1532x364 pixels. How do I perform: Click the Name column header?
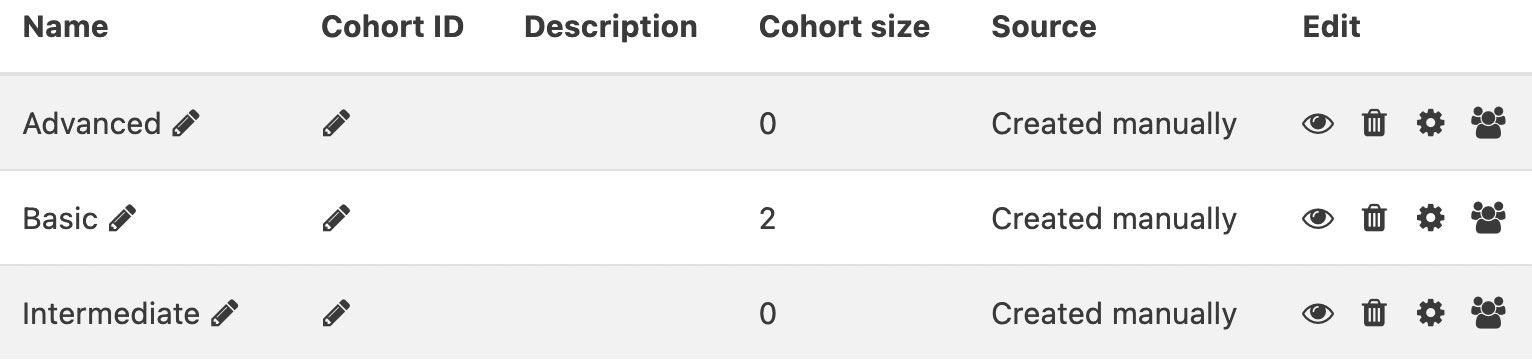click(x=65, y=27)
